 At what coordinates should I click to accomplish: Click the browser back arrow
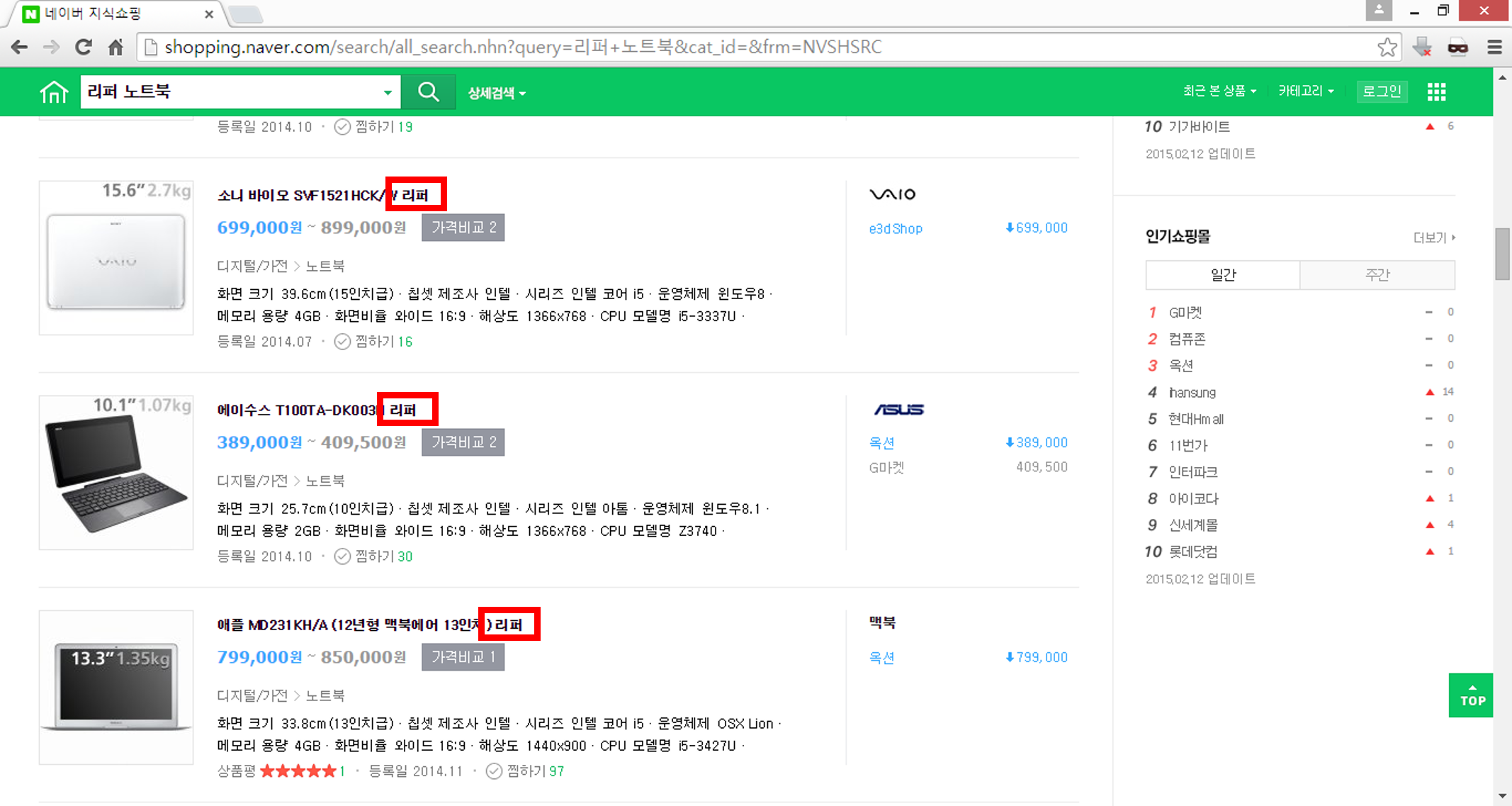pos(20,47)
